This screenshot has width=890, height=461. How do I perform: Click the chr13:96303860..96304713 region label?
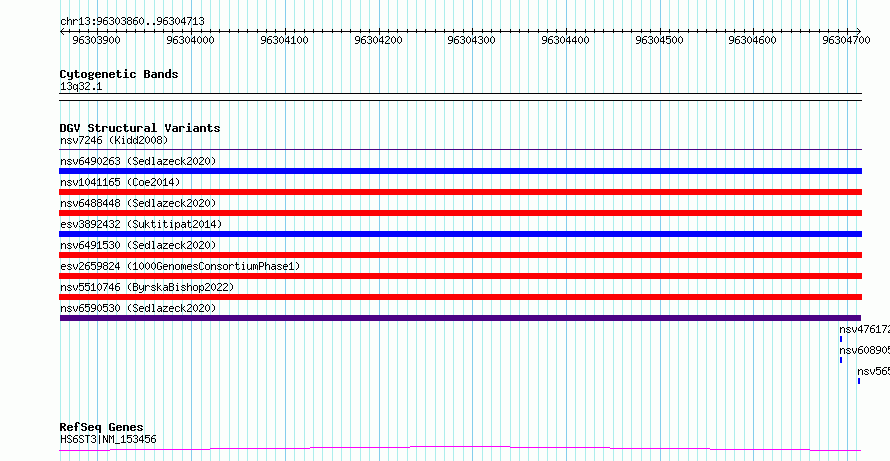132,22
